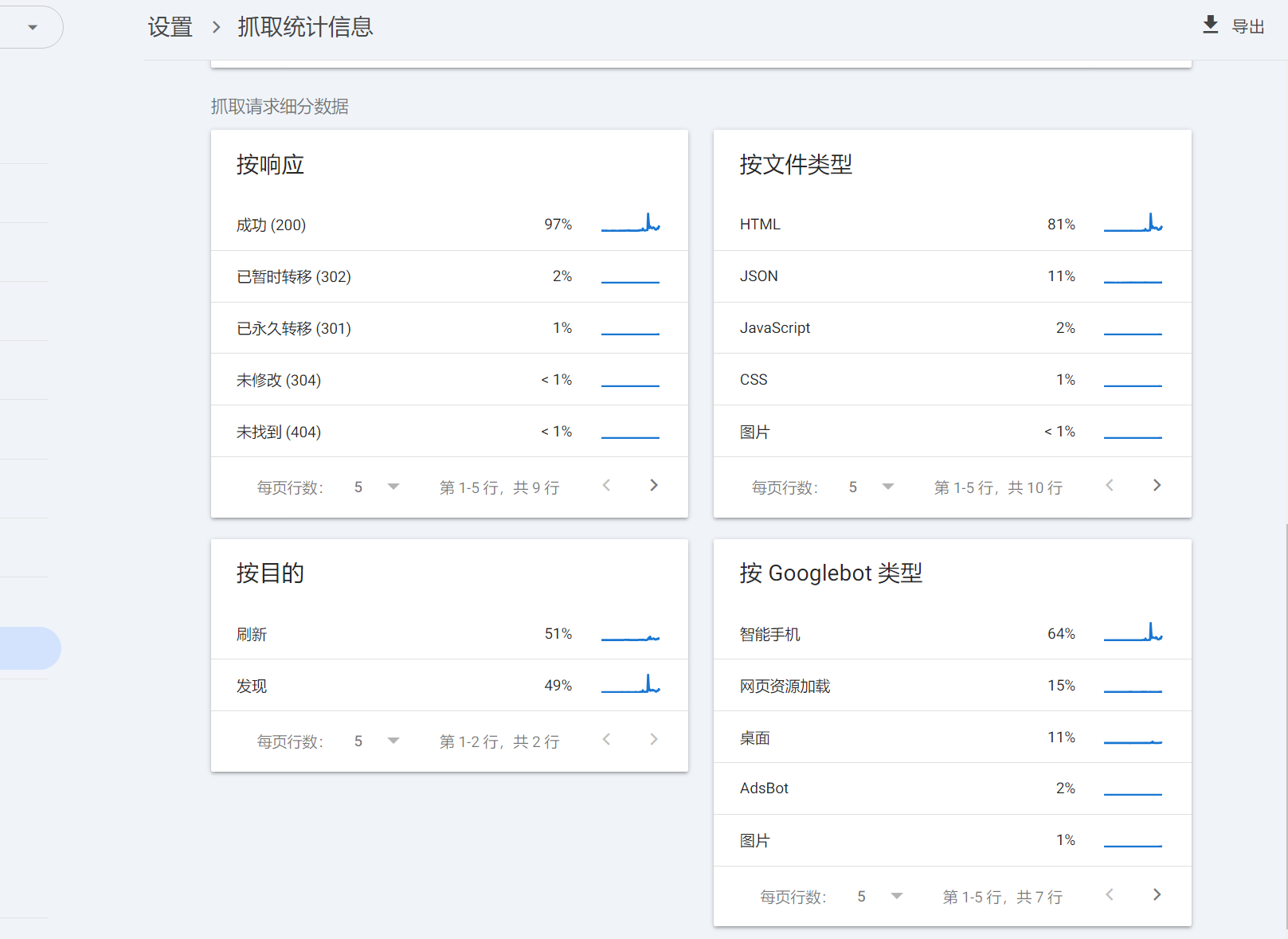Click the 按响应 card heading
Viewport: 1288px width, 939px height.
pos(270,165)
